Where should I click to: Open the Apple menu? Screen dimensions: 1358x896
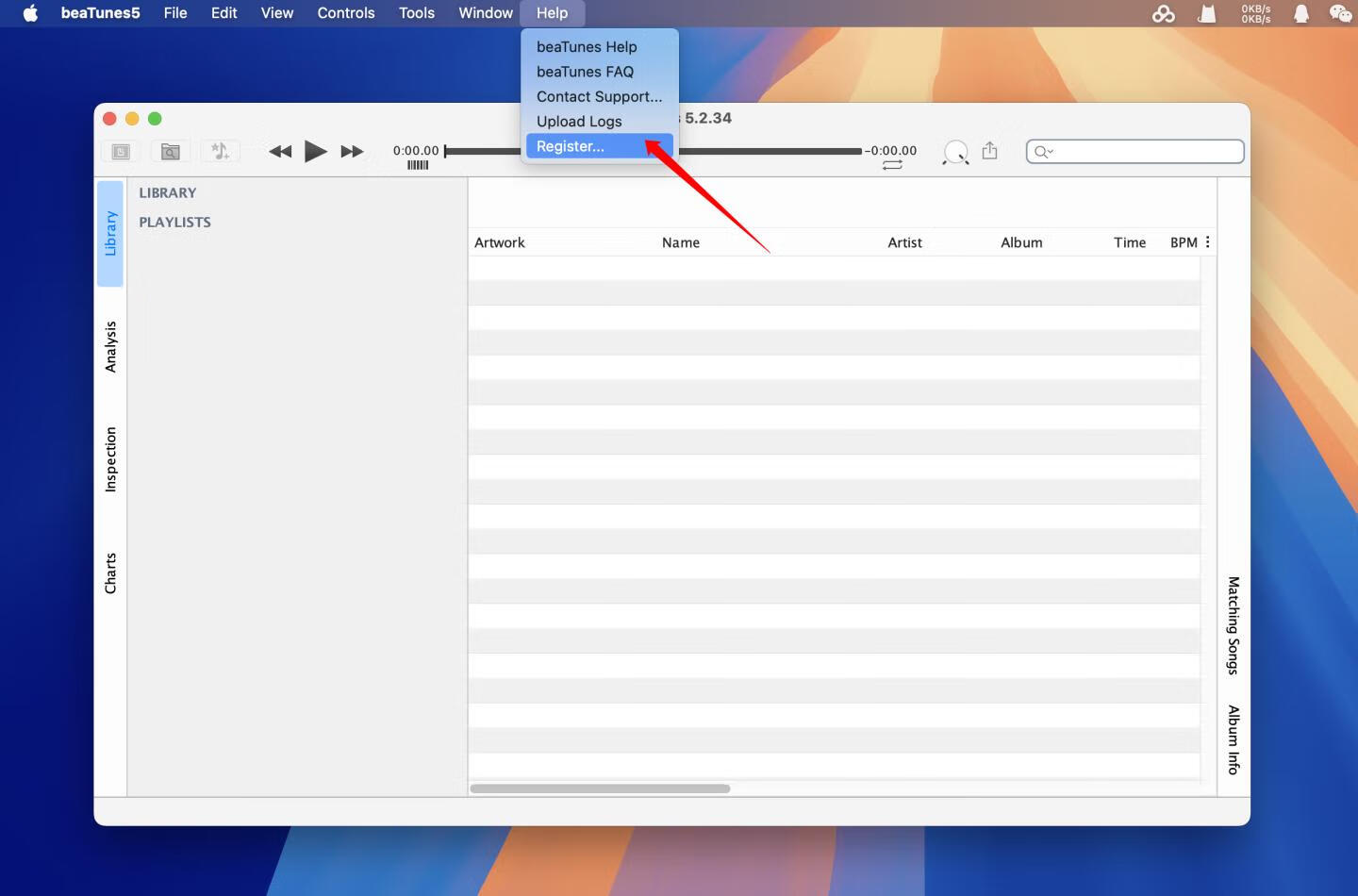tap(30, 13)
